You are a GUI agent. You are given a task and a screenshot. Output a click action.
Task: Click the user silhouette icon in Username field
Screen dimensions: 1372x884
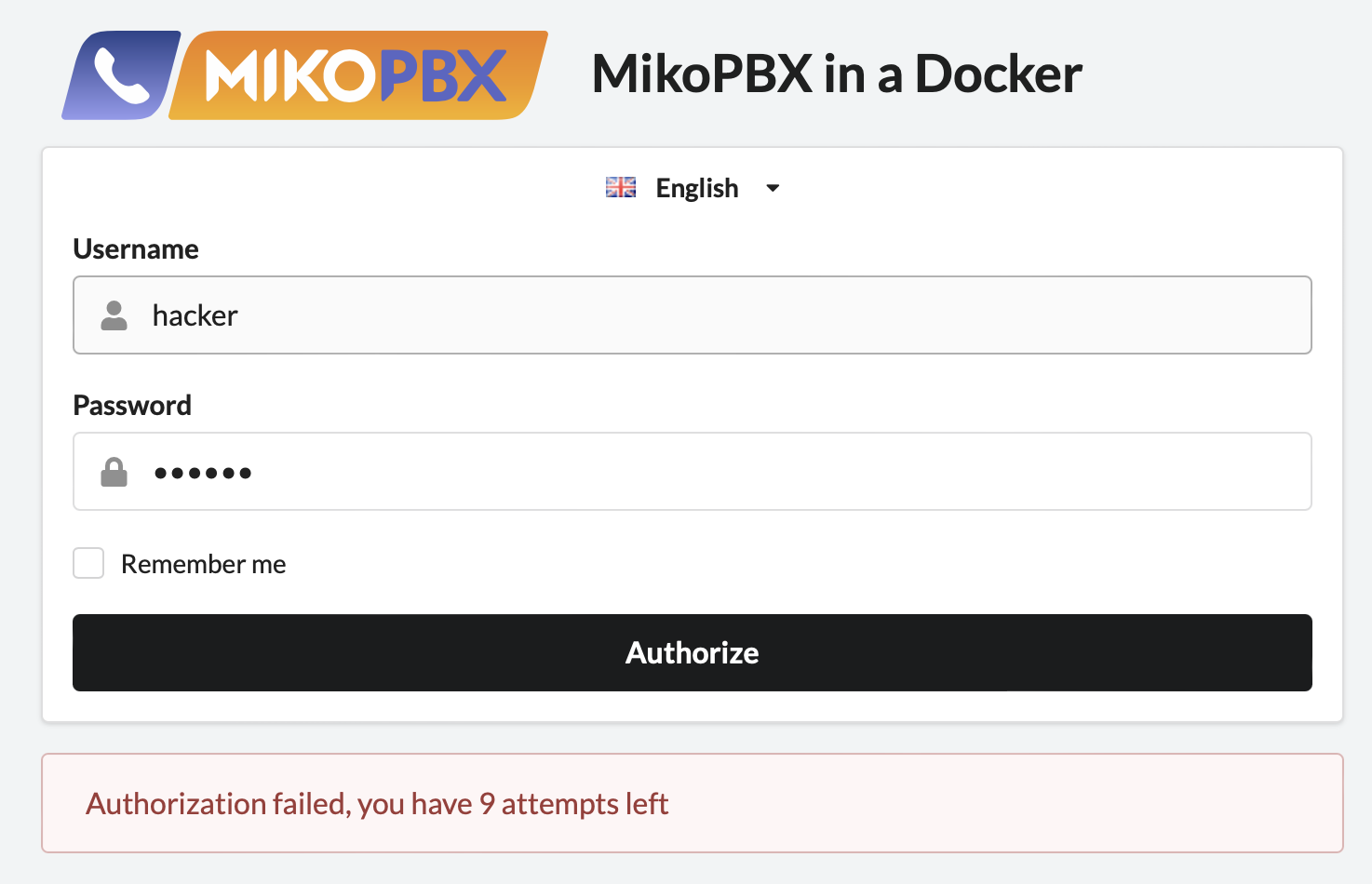114,315
